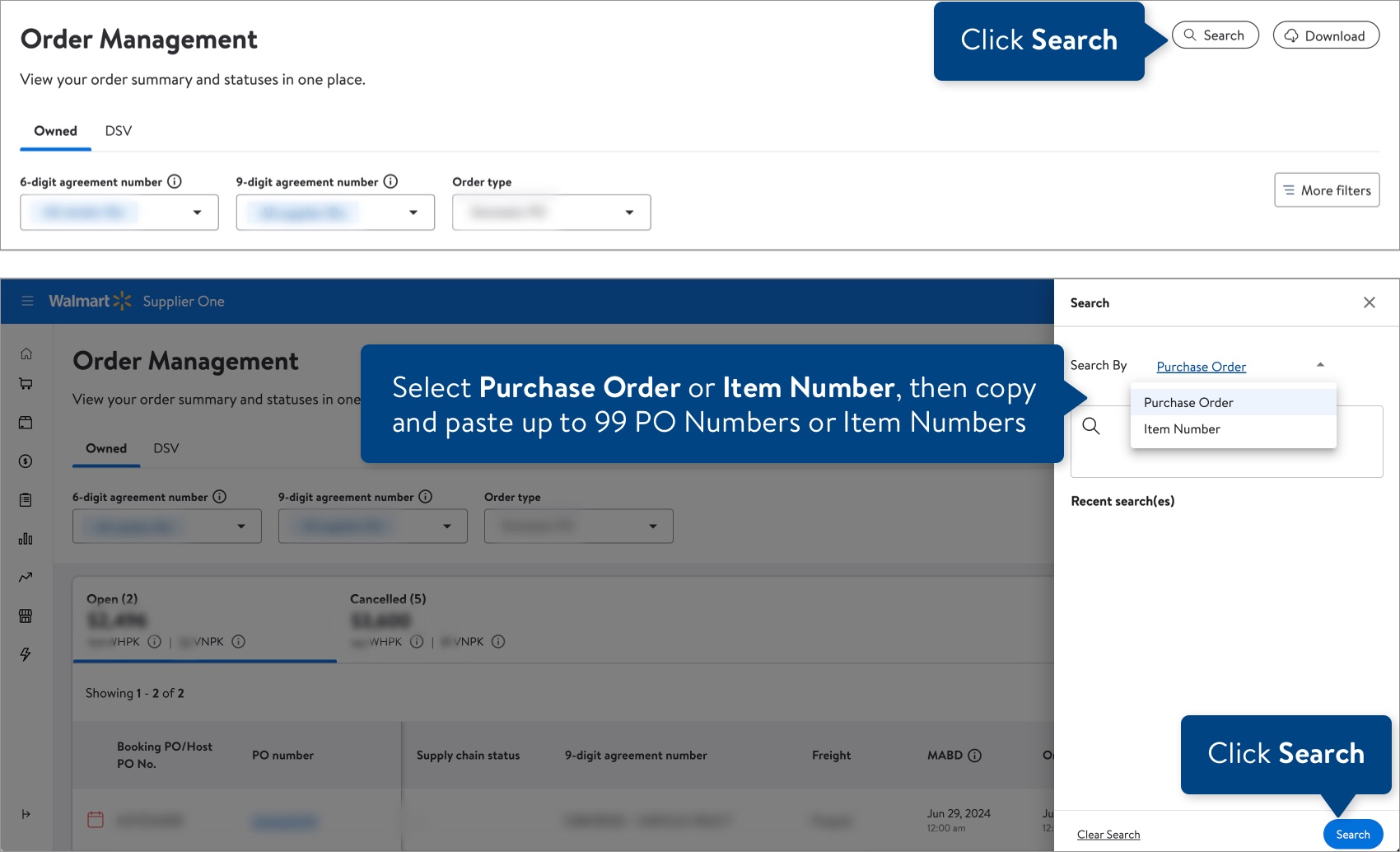The height and width of the screenshot is (852, 1400).
Task: Open the More filters panel
Action: [x=1326, y=190]
